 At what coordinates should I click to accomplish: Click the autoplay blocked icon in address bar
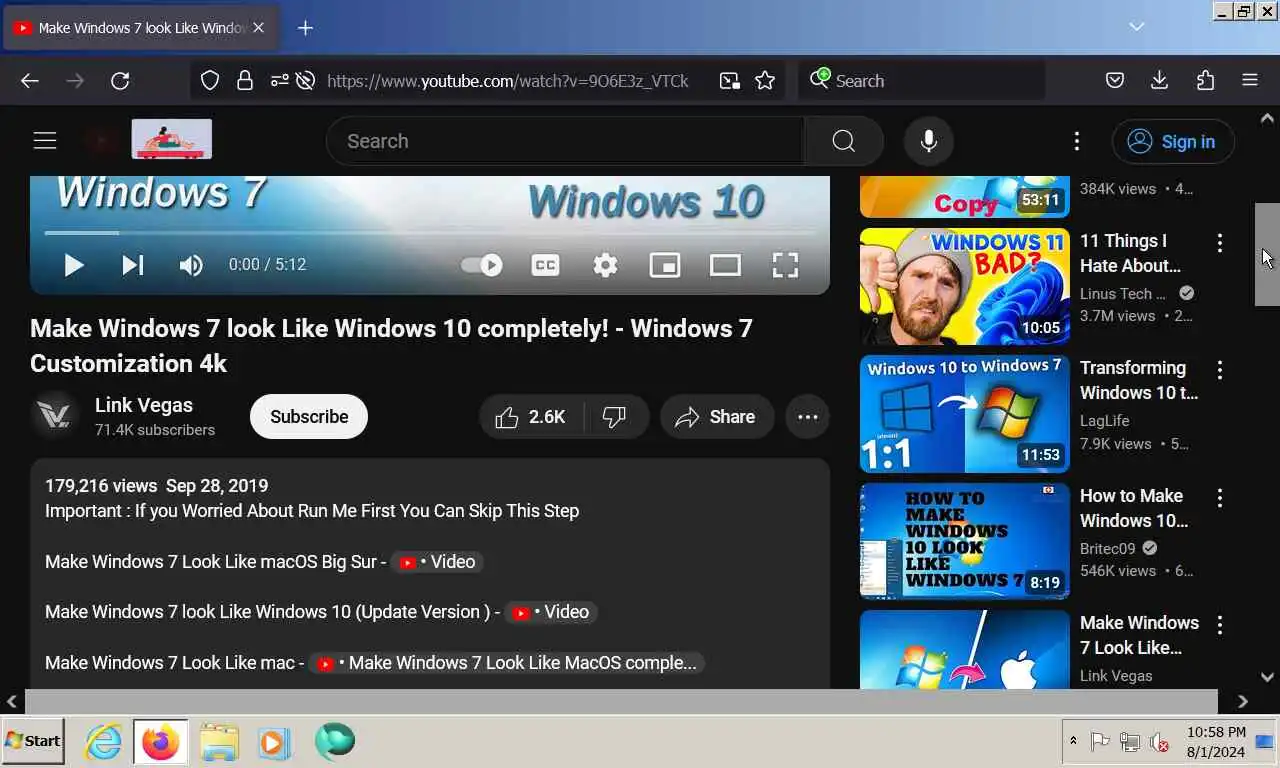click(306, 81)
